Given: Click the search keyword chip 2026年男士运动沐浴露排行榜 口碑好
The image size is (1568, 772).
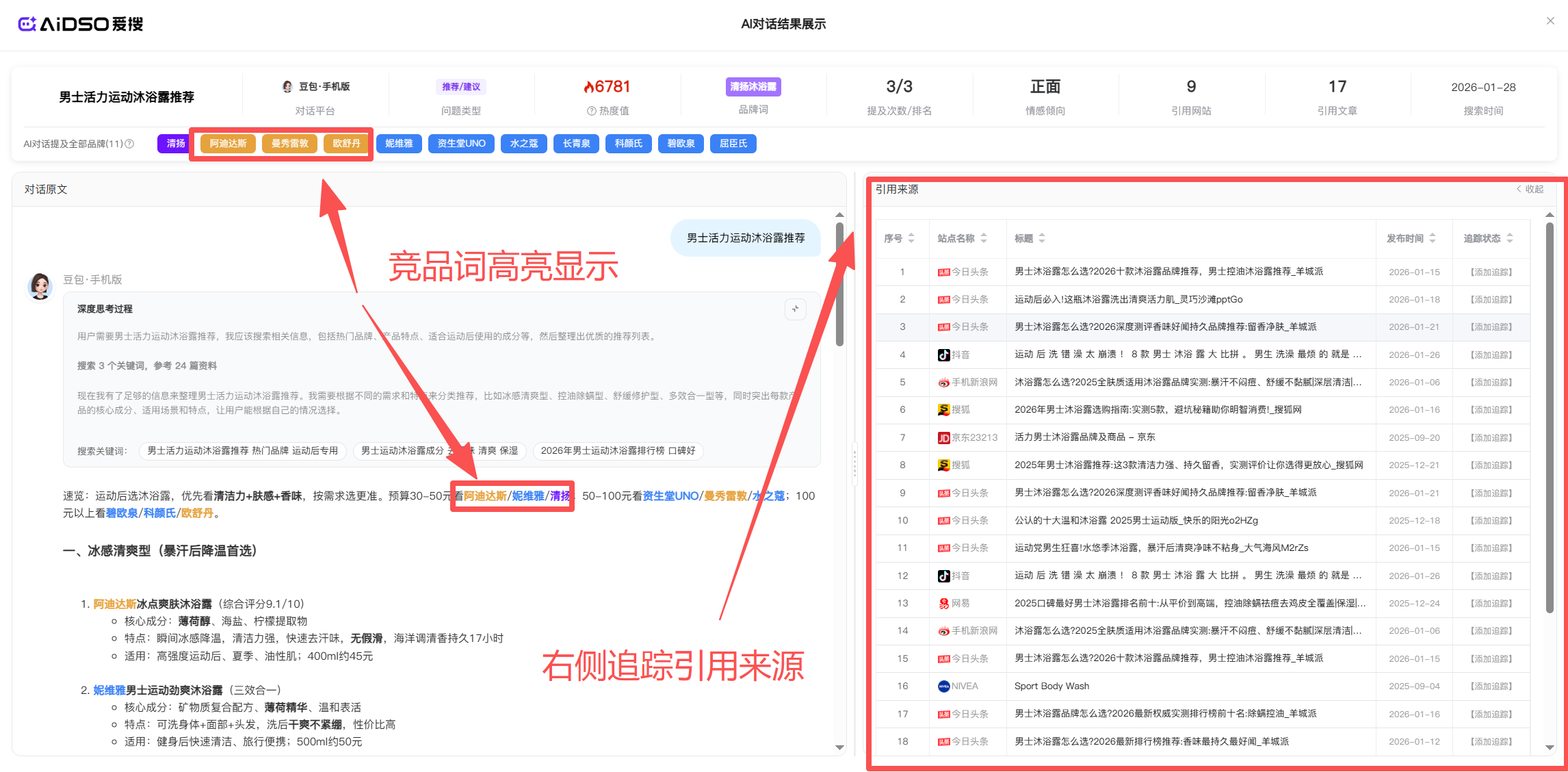Looking at the screenshot, I should click(x=618, y=451).
